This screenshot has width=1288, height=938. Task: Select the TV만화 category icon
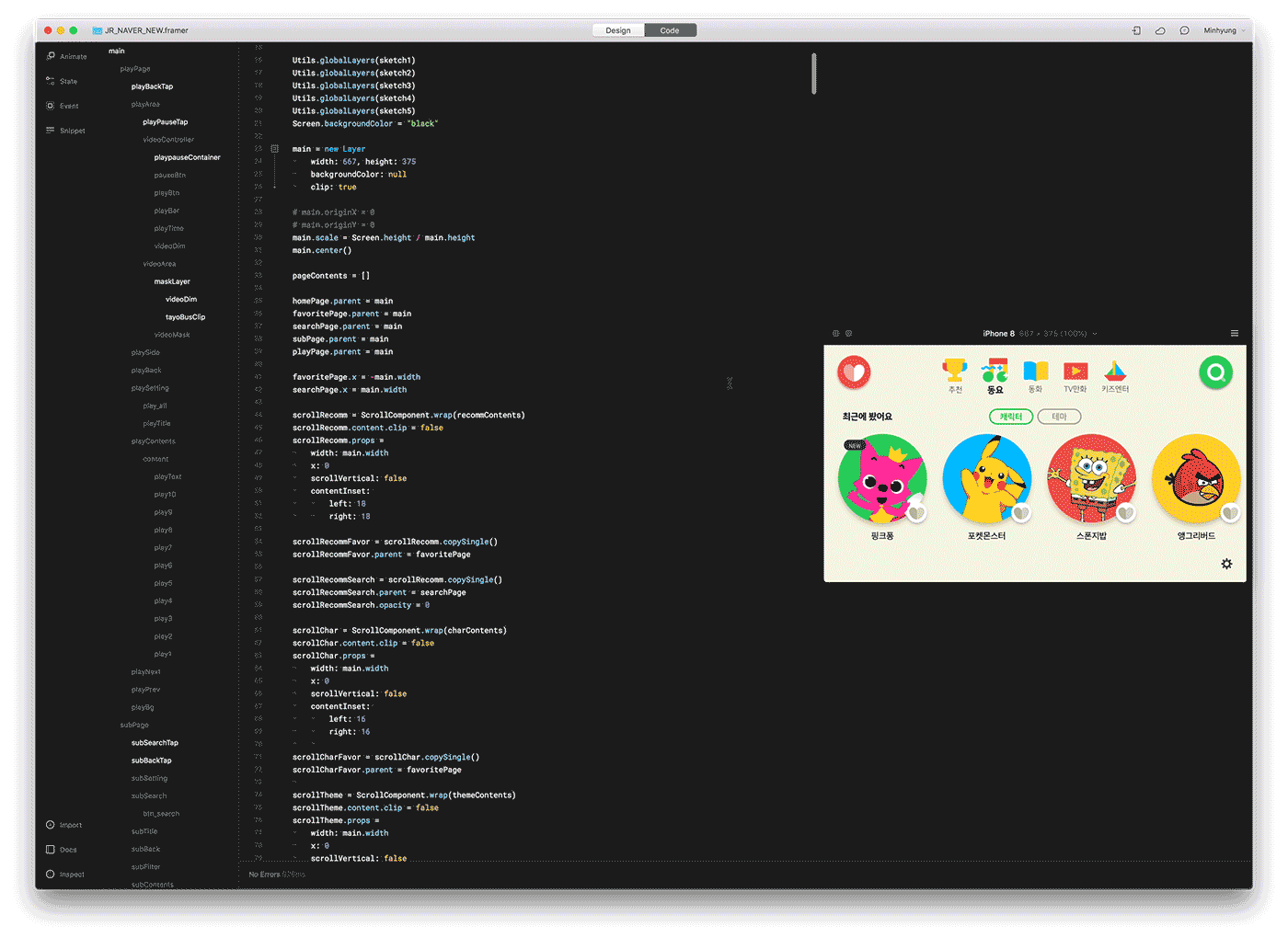point(1075,375)
